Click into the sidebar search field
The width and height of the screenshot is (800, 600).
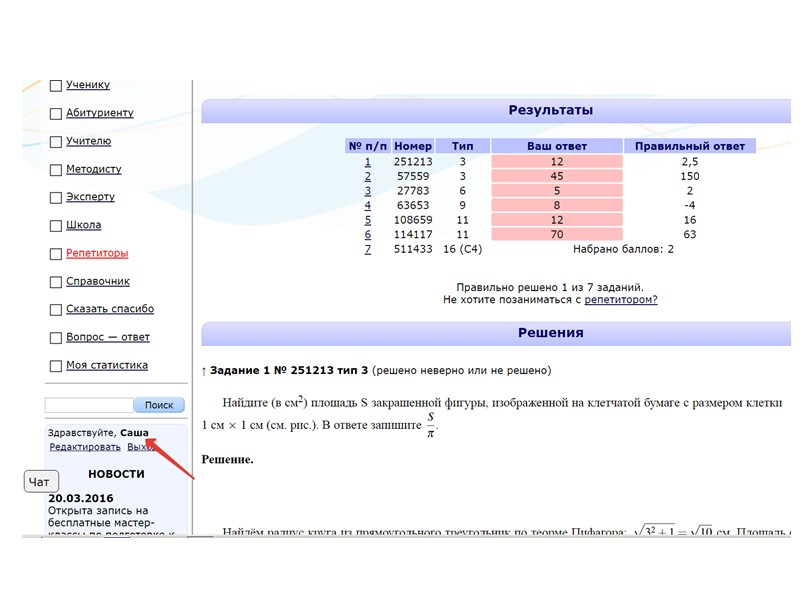pos(89,405)
